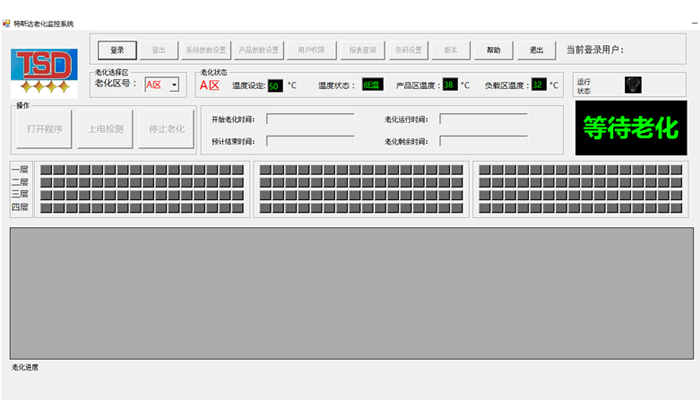Open 帮助 help
700x400 pixels.
(x=493, y=50)
